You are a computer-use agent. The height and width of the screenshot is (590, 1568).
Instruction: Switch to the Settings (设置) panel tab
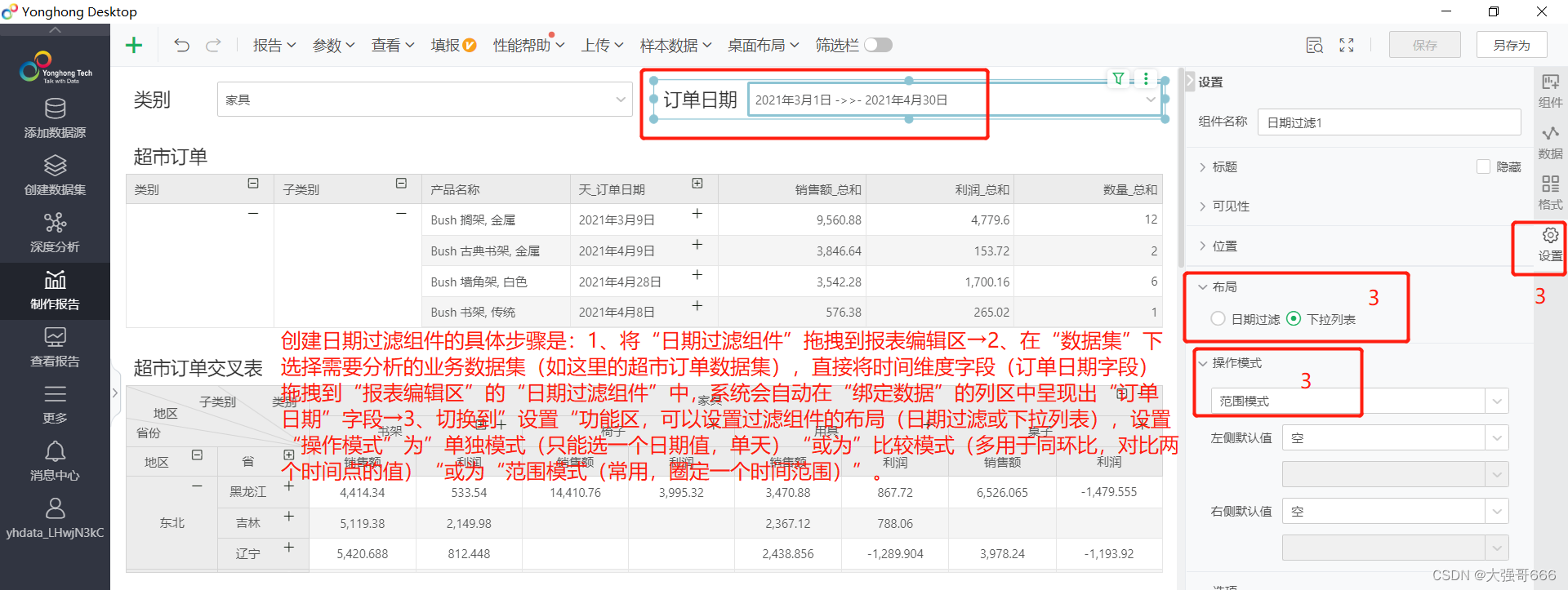point(1550,245)
